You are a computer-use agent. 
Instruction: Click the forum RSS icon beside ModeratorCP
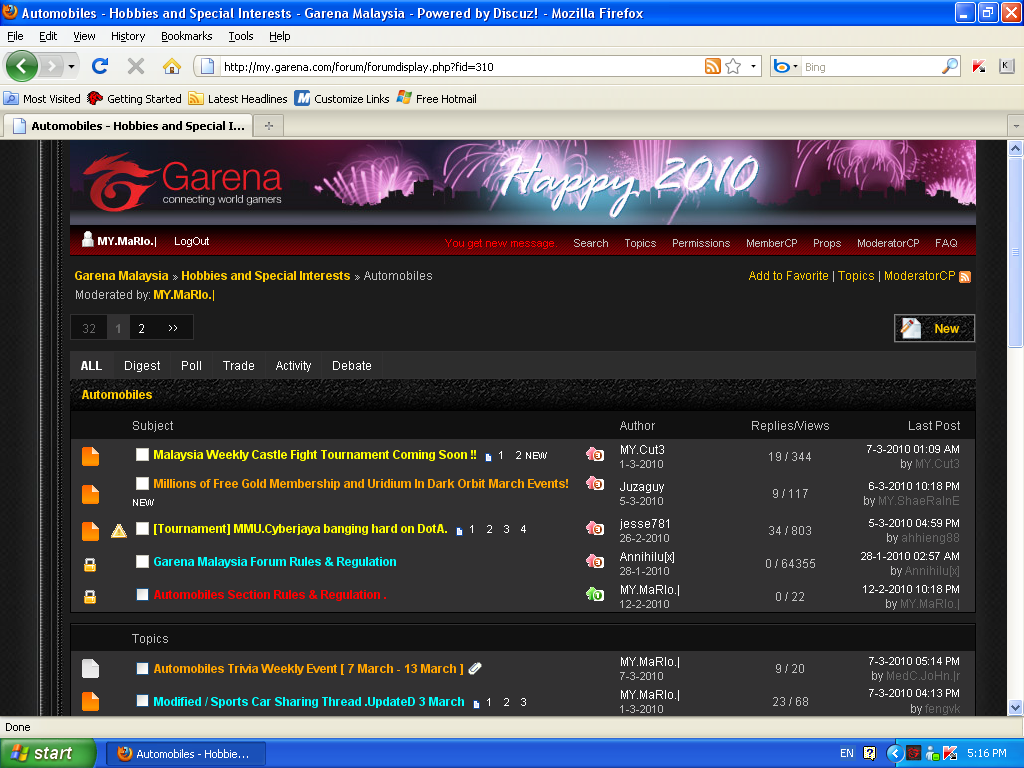(965, 277)
